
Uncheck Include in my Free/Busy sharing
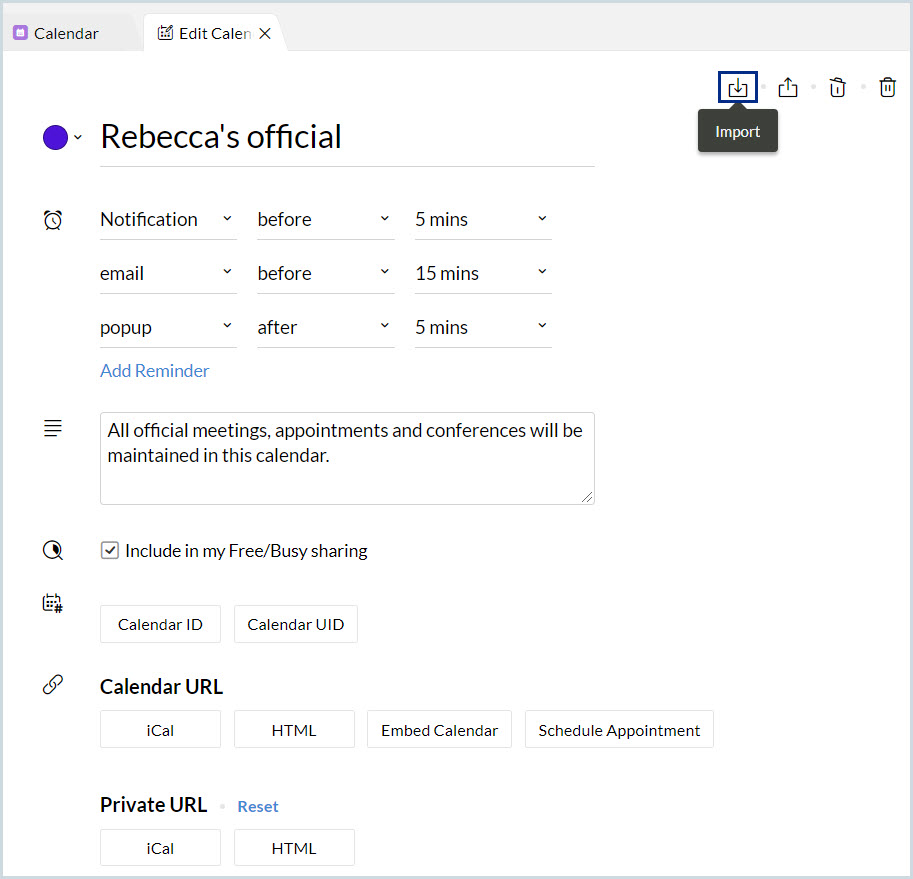click(111, 550)
